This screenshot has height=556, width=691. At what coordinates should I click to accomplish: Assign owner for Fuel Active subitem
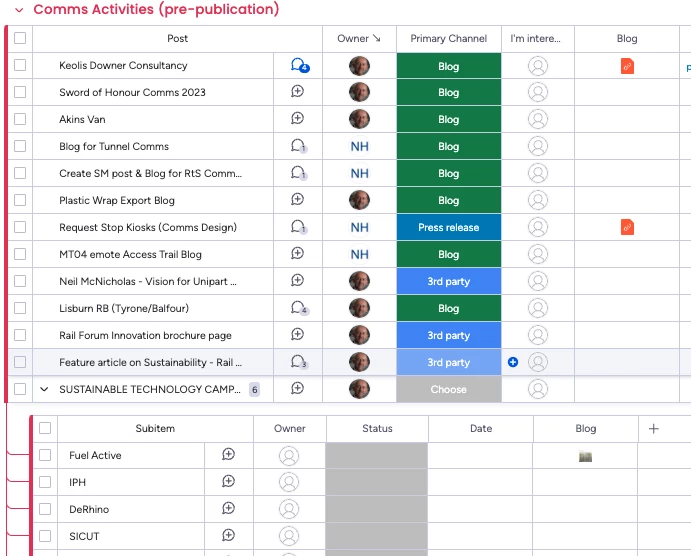coord(289,456)
